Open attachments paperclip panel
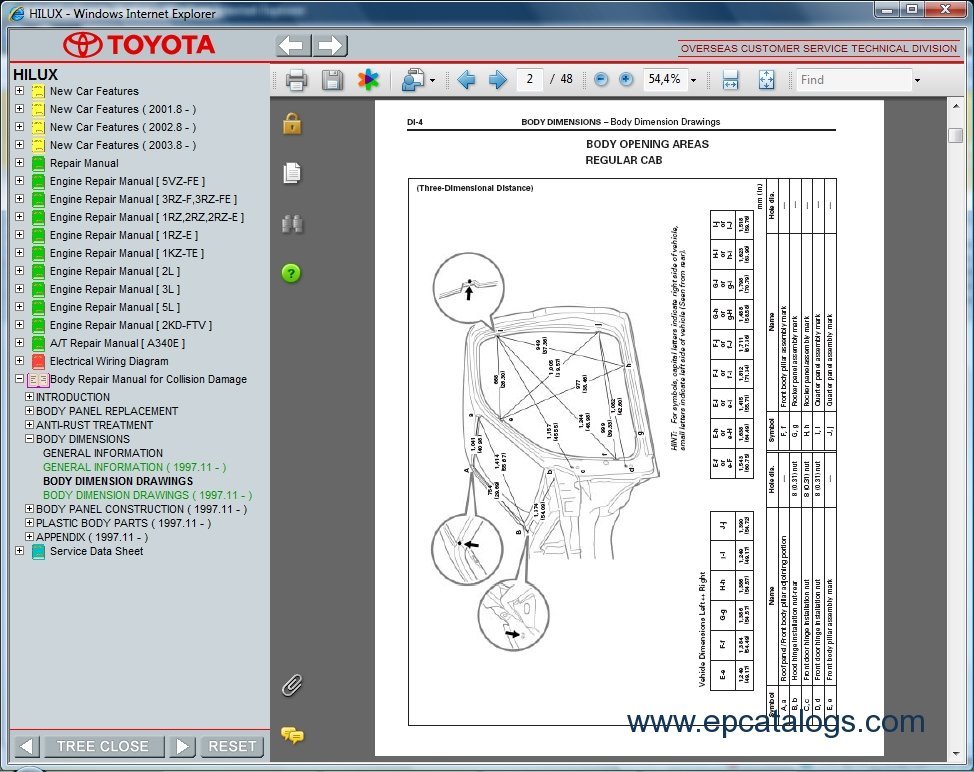The width and height of the screenshot is (974, 772). point(292,685)
